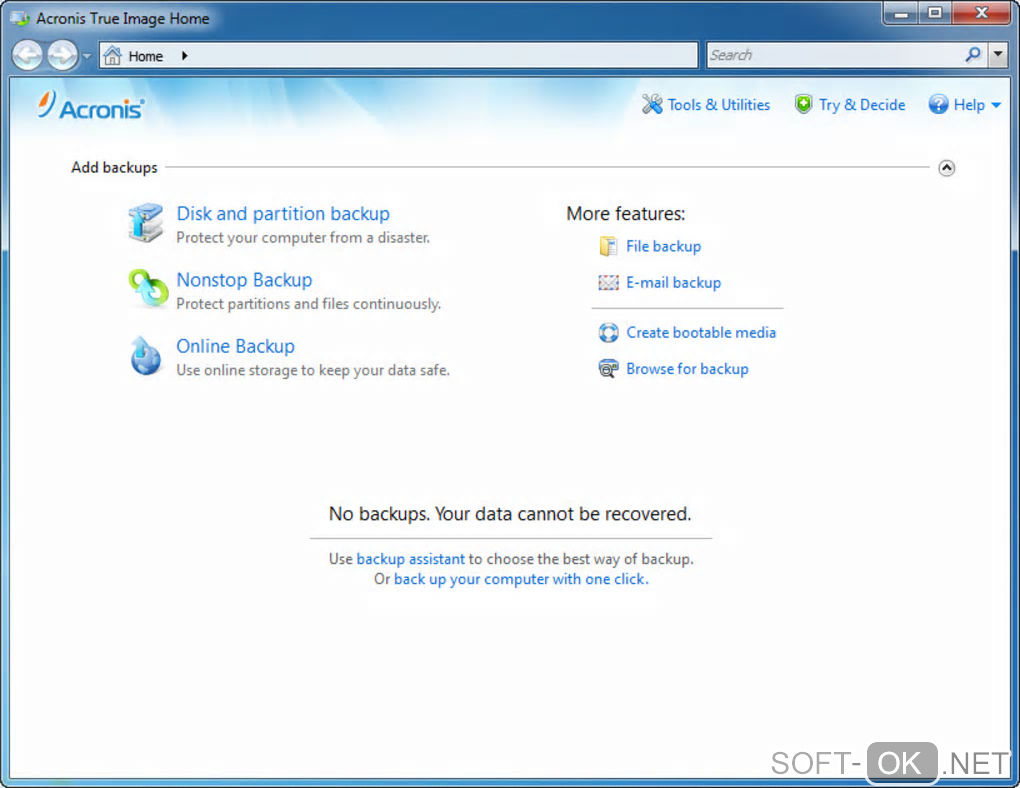This screenshot has height=788, width=1020.
Task: Select the File backup link
Action: pos(664,246)
